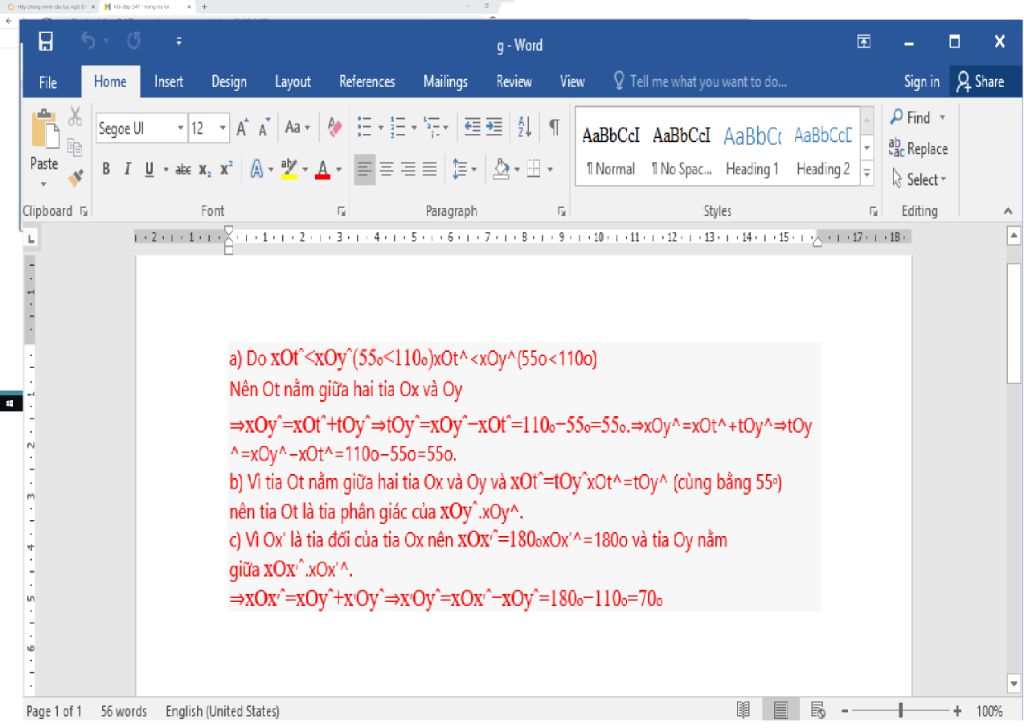This screenshot has width=1024, height=728.
Task: Switch to the Design tab
Action: coord(229,82)
